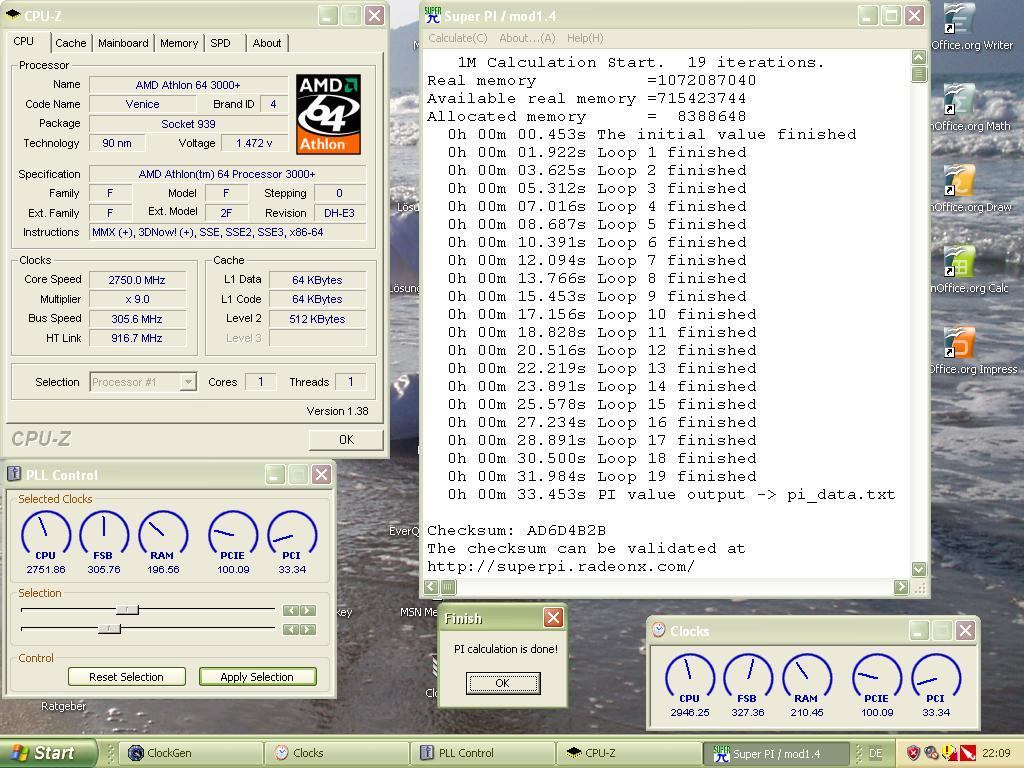Click OK in the CPU-Z window

[x=346, y=440]
